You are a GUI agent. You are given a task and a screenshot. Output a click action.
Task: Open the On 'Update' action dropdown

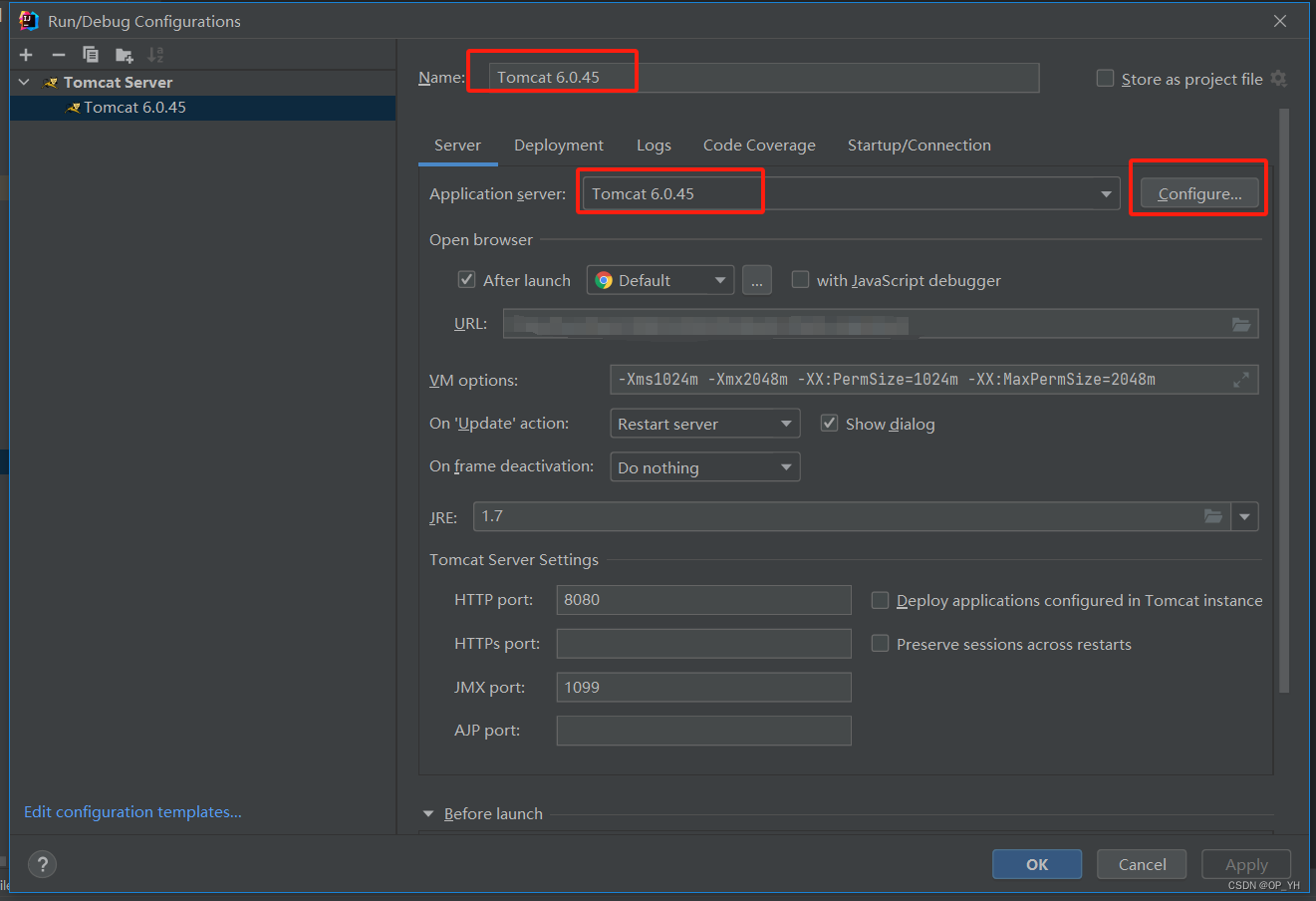(705, 424)
